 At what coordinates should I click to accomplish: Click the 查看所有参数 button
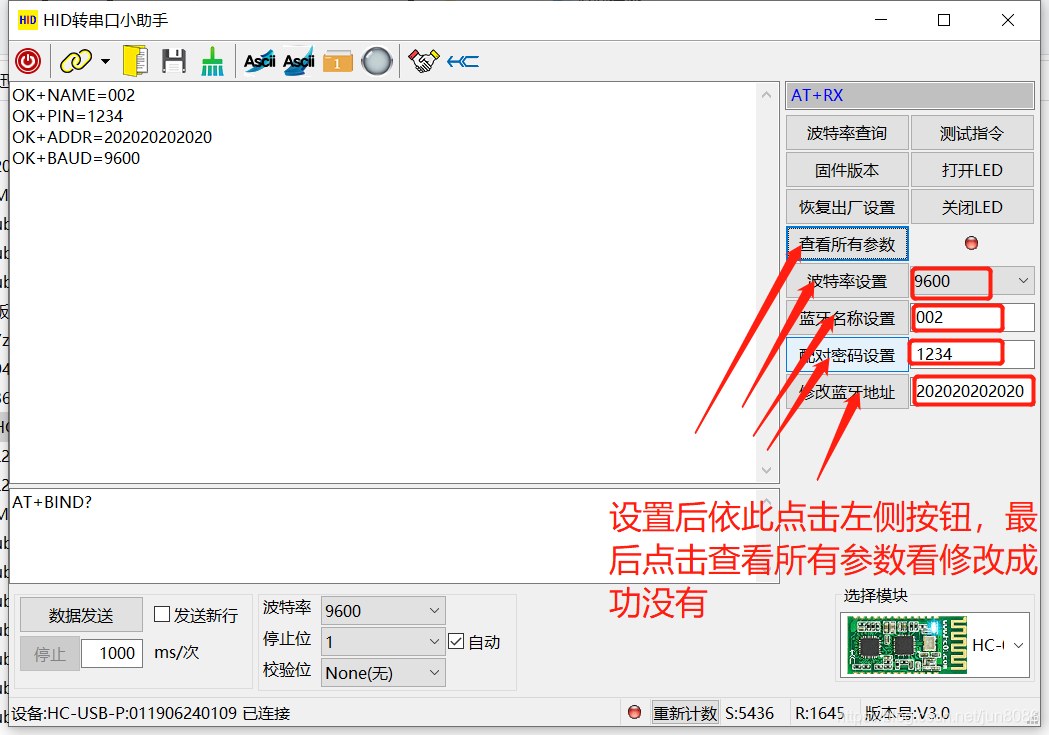(847, 243)
